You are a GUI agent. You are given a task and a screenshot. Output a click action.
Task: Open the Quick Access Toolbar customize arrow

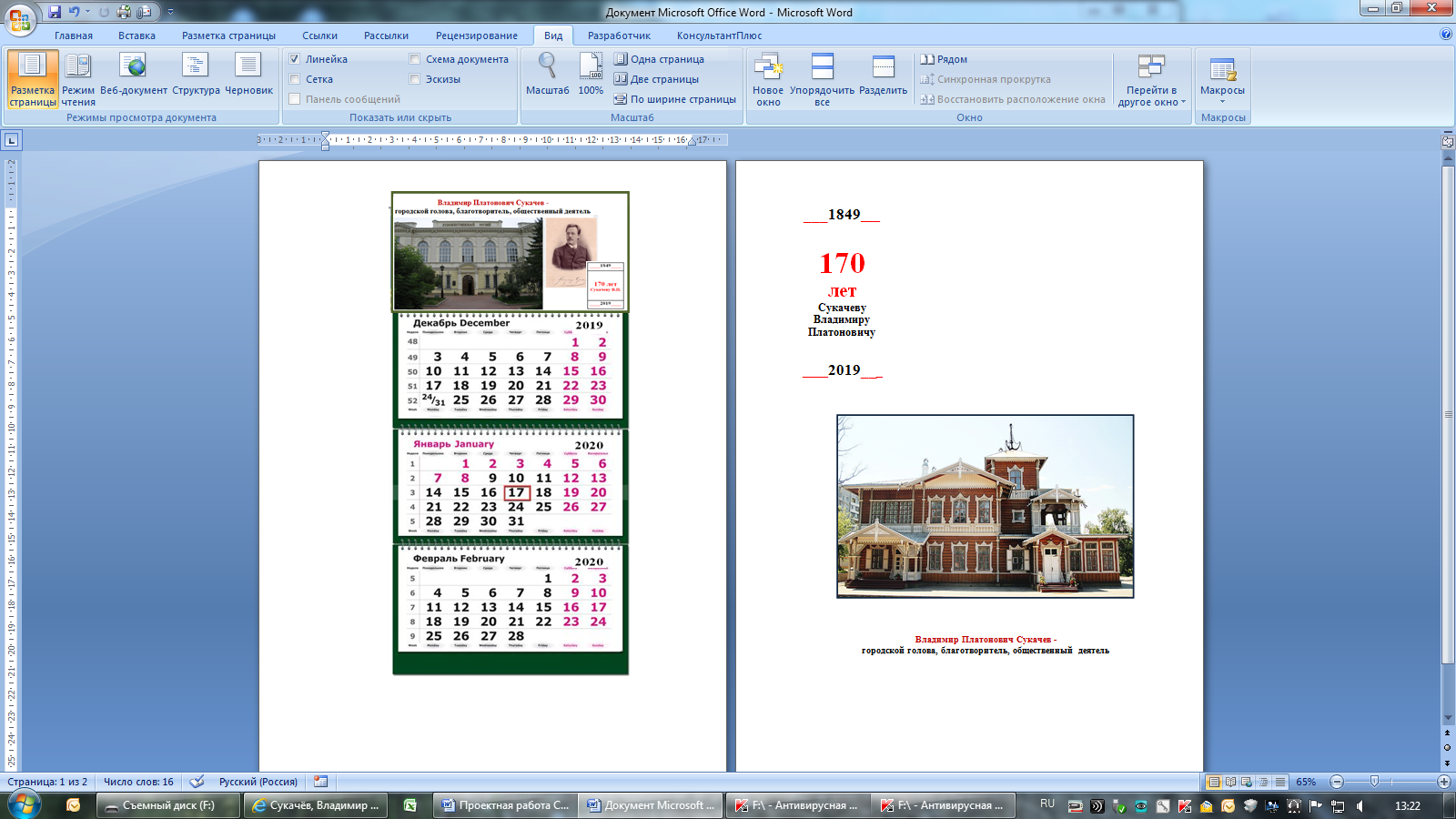(x=170, y=12)
